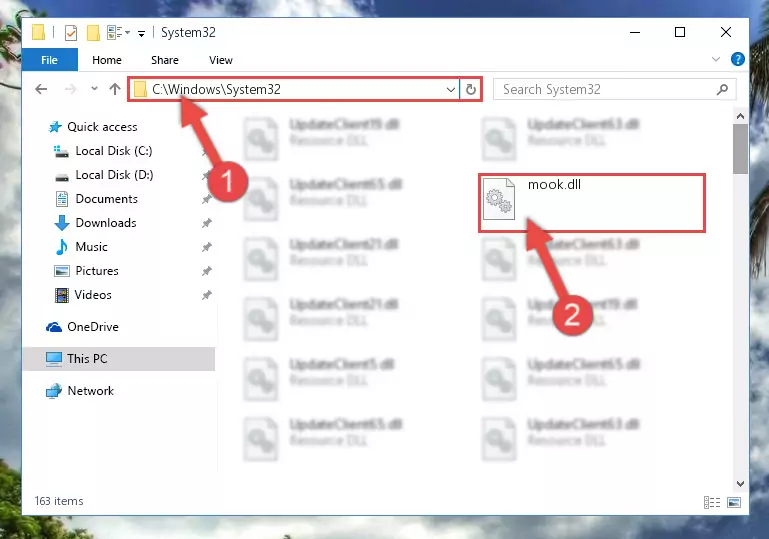Go back with the Back arrow
The width and height of the screenshot is (769, 539).
tap(41, 89)
